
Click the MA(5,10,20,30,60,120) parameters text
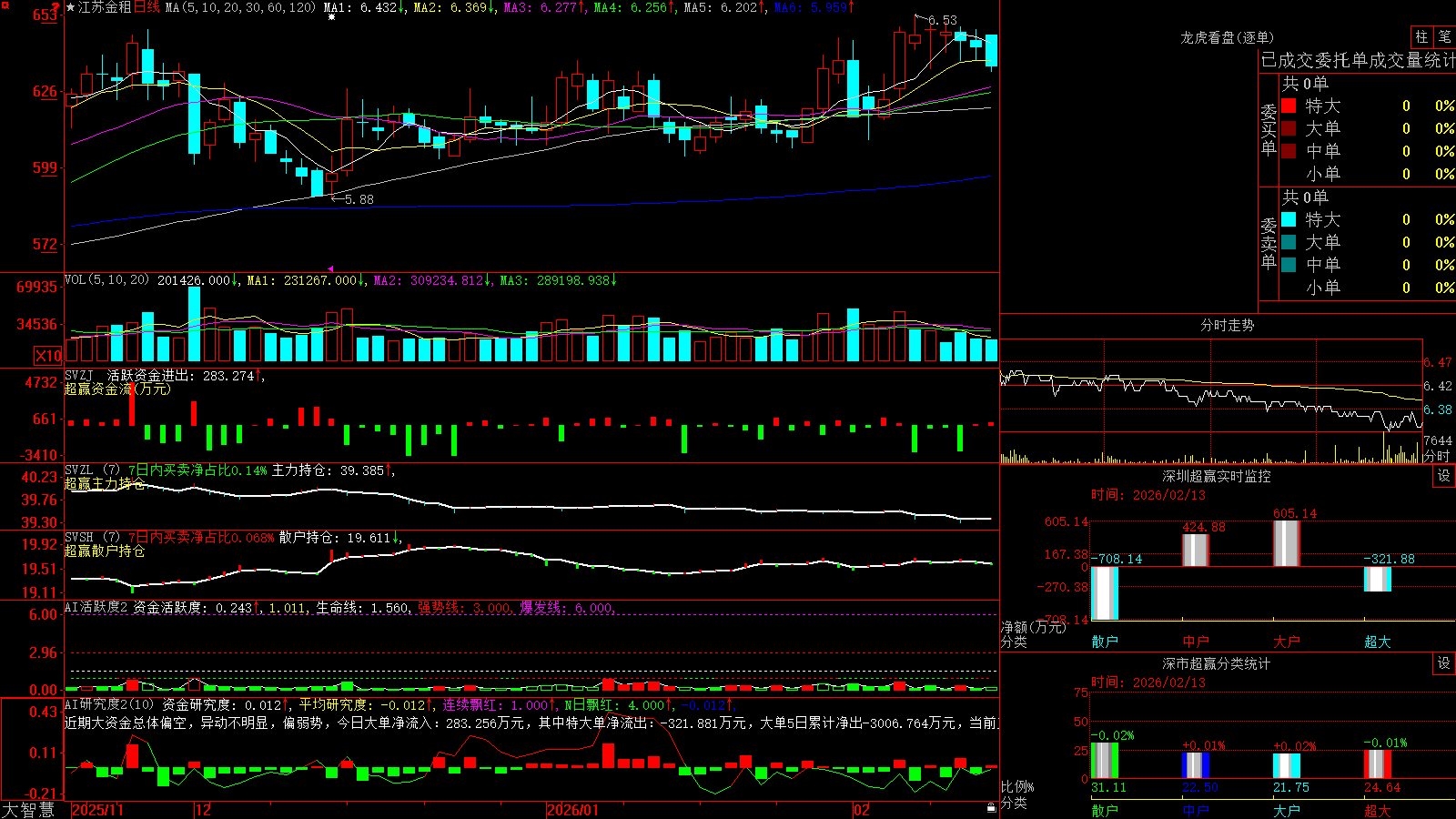pos(240,7)
